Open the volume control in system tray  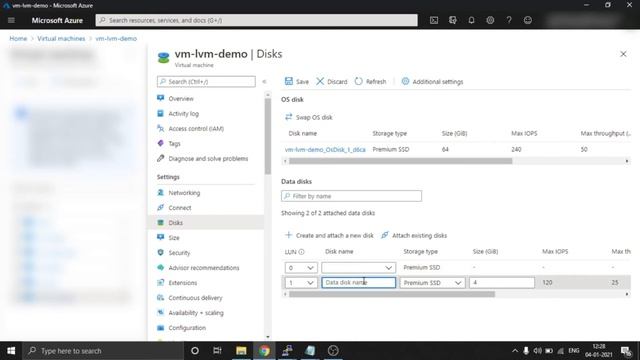coord(538,351)
